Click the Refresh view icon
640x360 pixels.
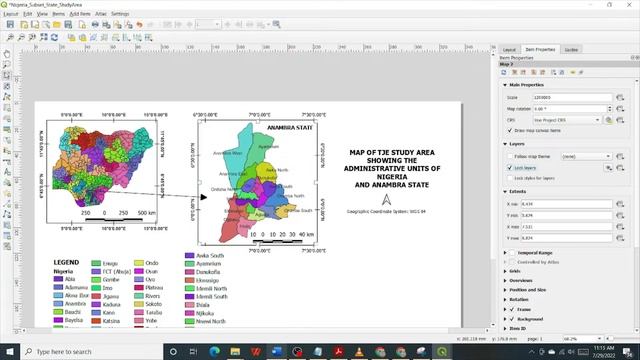54,38
